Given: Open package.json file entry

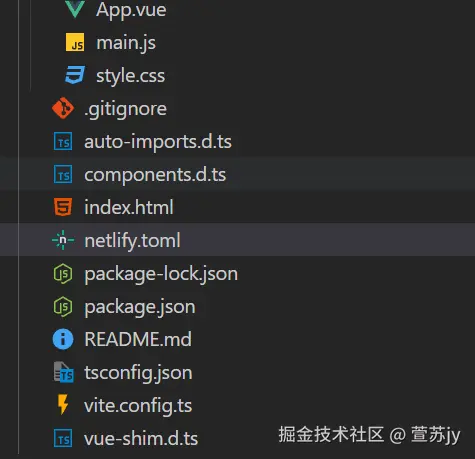Looking at the screenshot, I should (x=140, y=307).
